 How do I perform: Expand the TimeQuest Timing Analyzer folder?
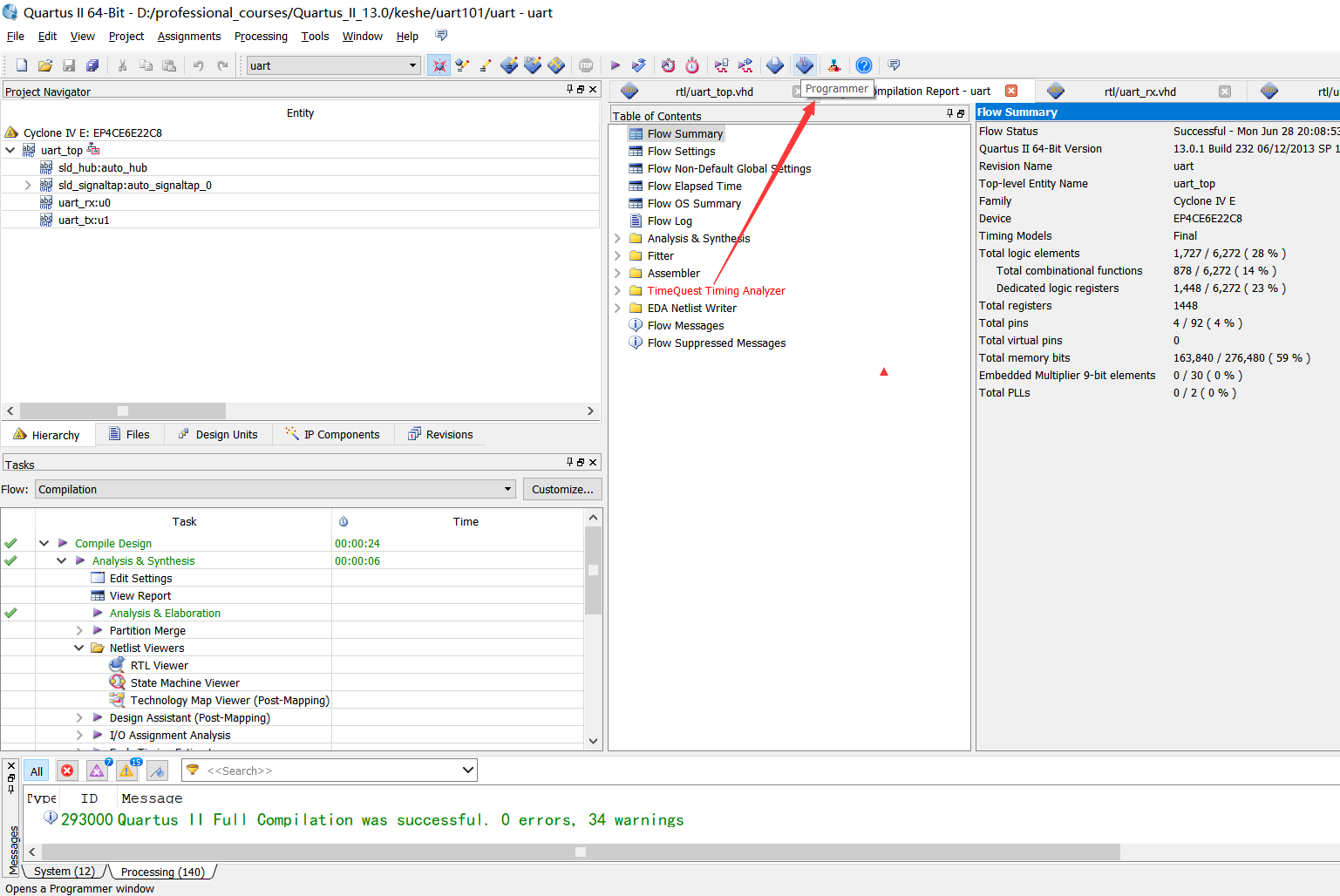point(617,290)
